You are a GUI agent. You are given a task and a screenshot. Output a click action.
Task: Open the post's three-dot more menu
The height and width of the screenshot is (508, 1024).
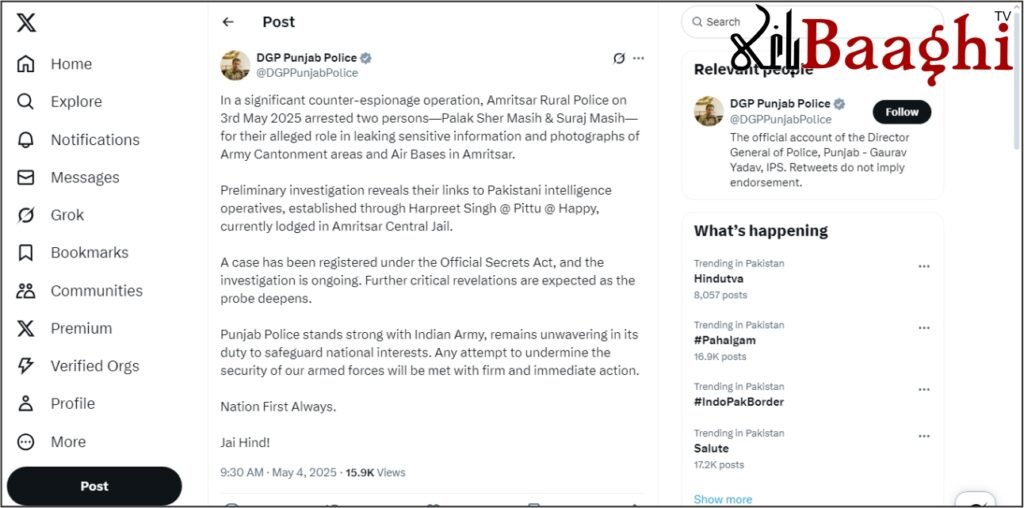pos(639,58)
